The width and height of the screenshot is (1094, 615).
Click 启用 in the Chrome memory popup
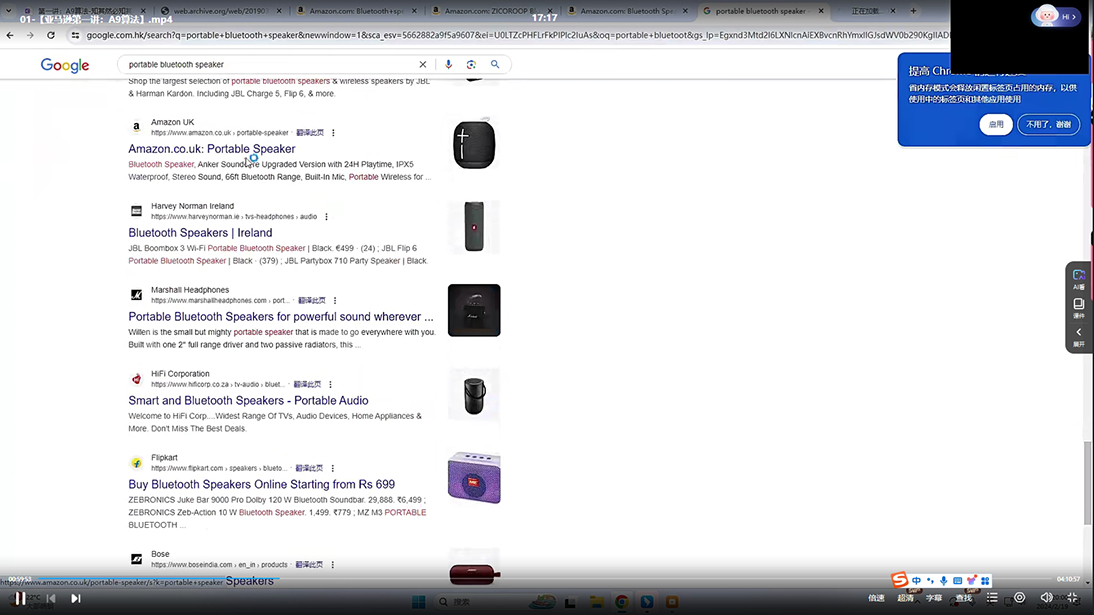(x=996, y=125)
